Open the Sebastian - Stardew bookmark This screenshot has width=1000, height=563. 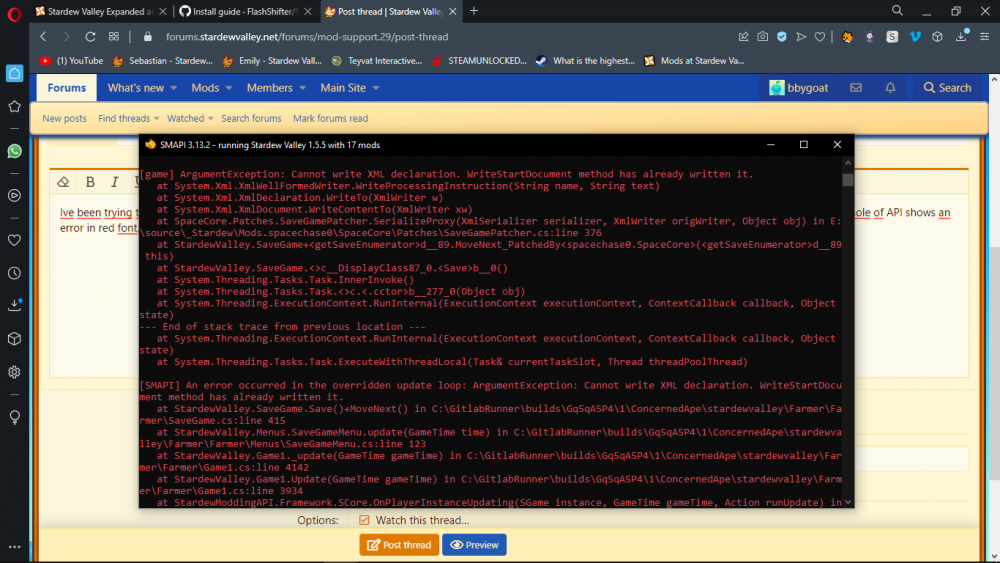point(163,61)
